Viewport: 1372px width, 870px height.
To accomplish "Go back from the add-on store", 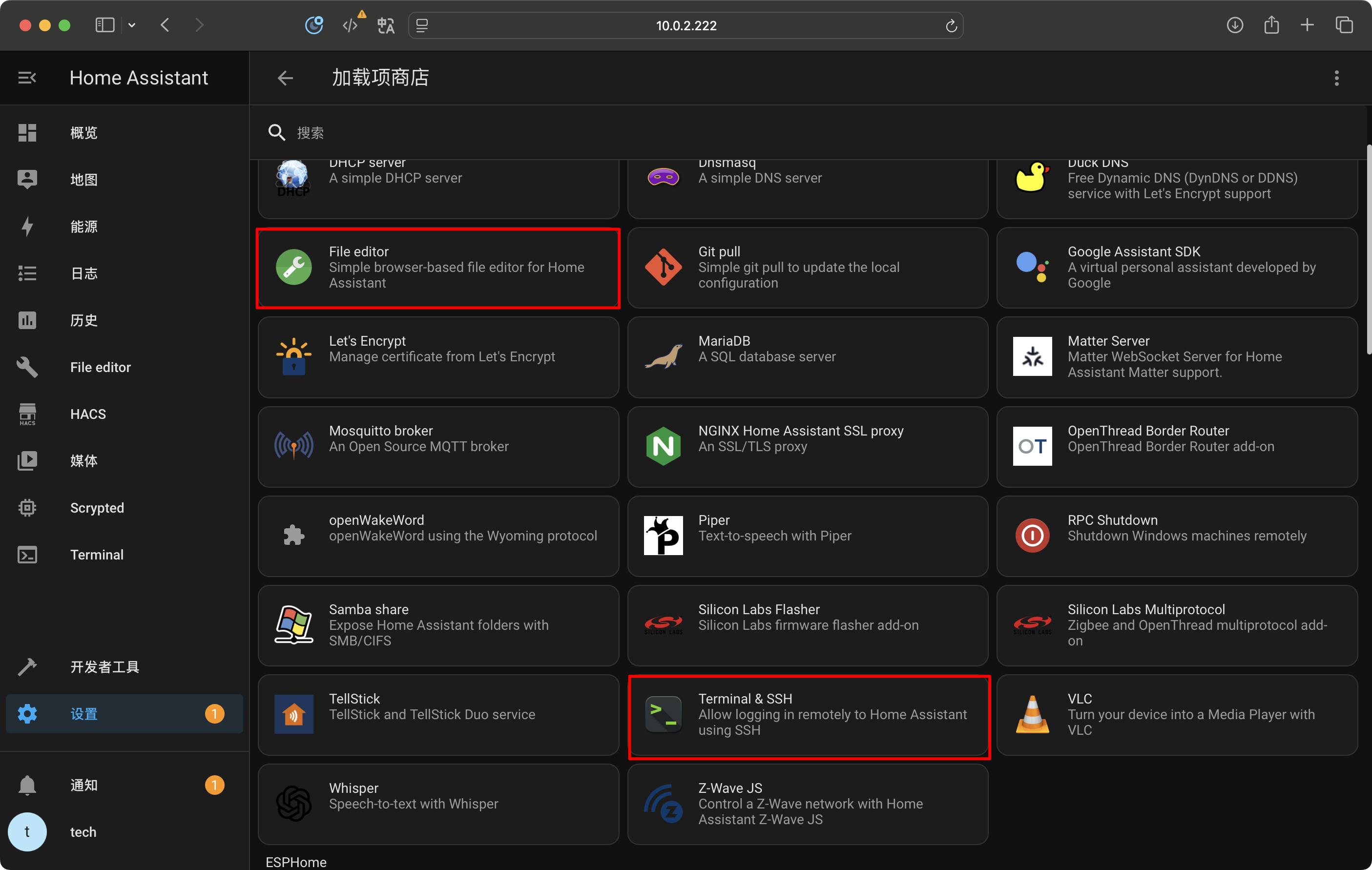I will [x=285, y=78].
